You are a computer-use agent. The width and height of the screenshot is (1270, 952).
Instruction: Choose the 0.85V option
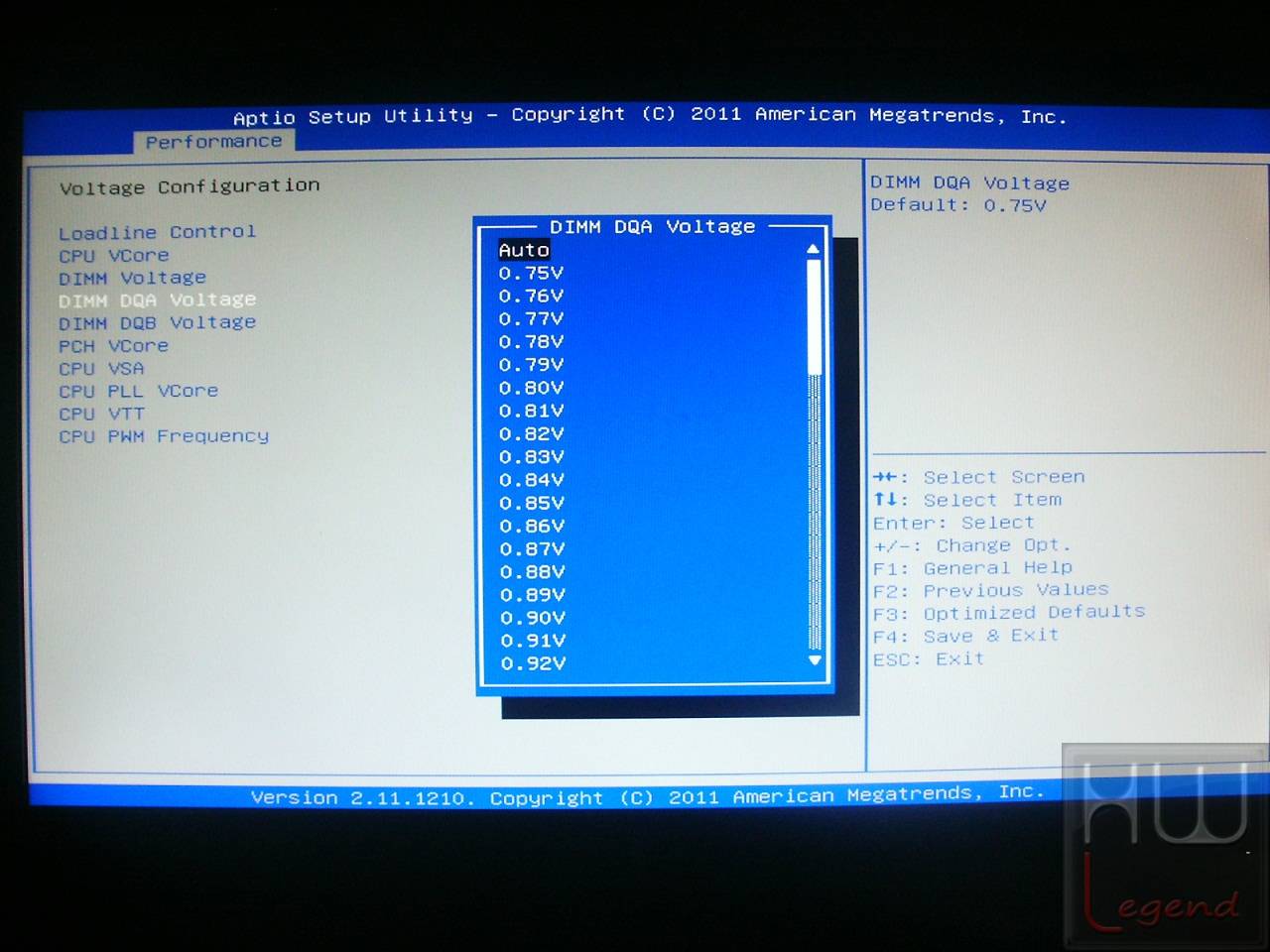(531, 503)
